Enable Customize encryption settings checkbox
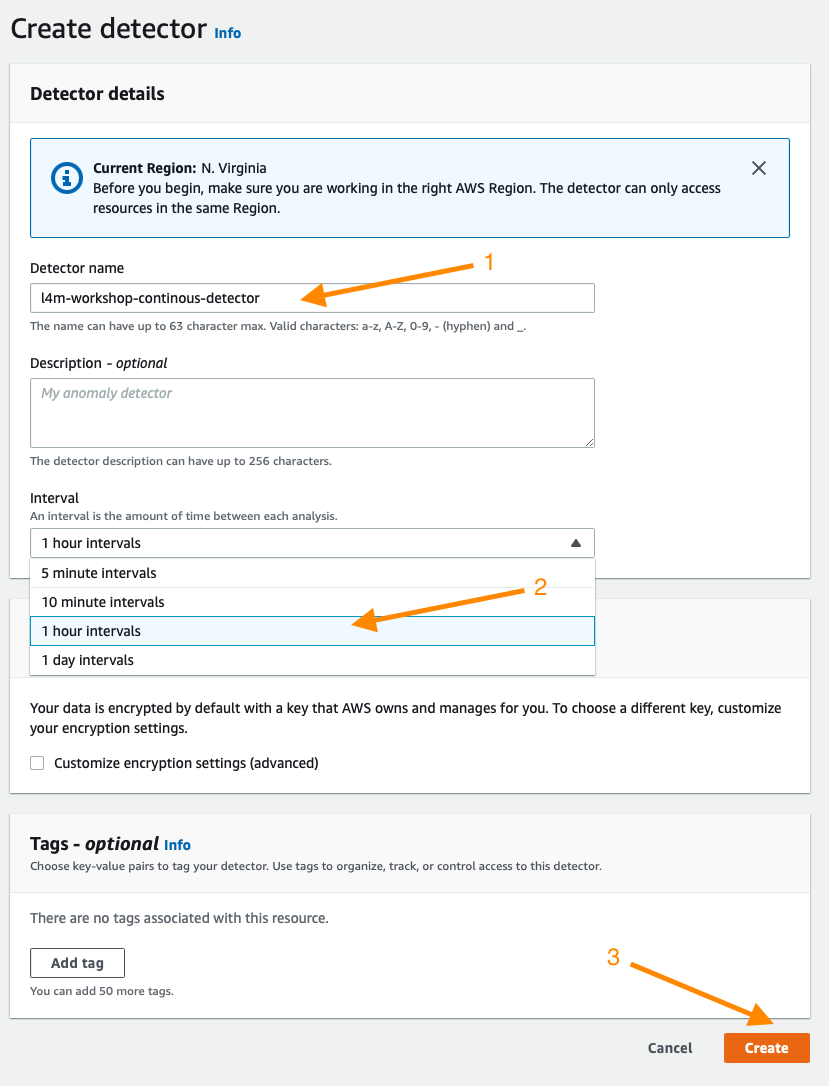This screenshot has height=1086, width=829. [x=37, y=763]
